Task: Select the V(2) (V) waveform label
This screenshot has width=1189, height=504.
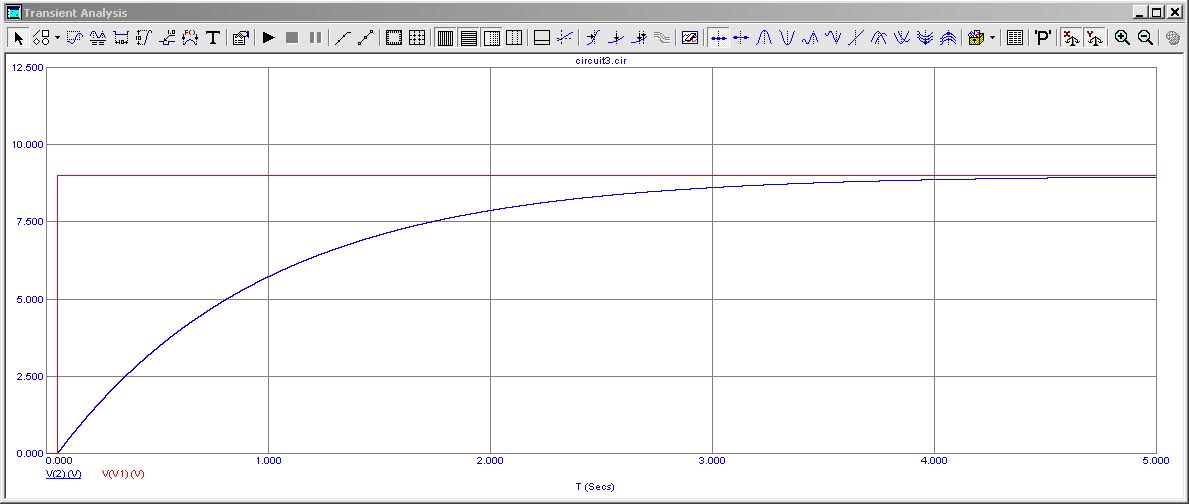Action: (63, 474)
